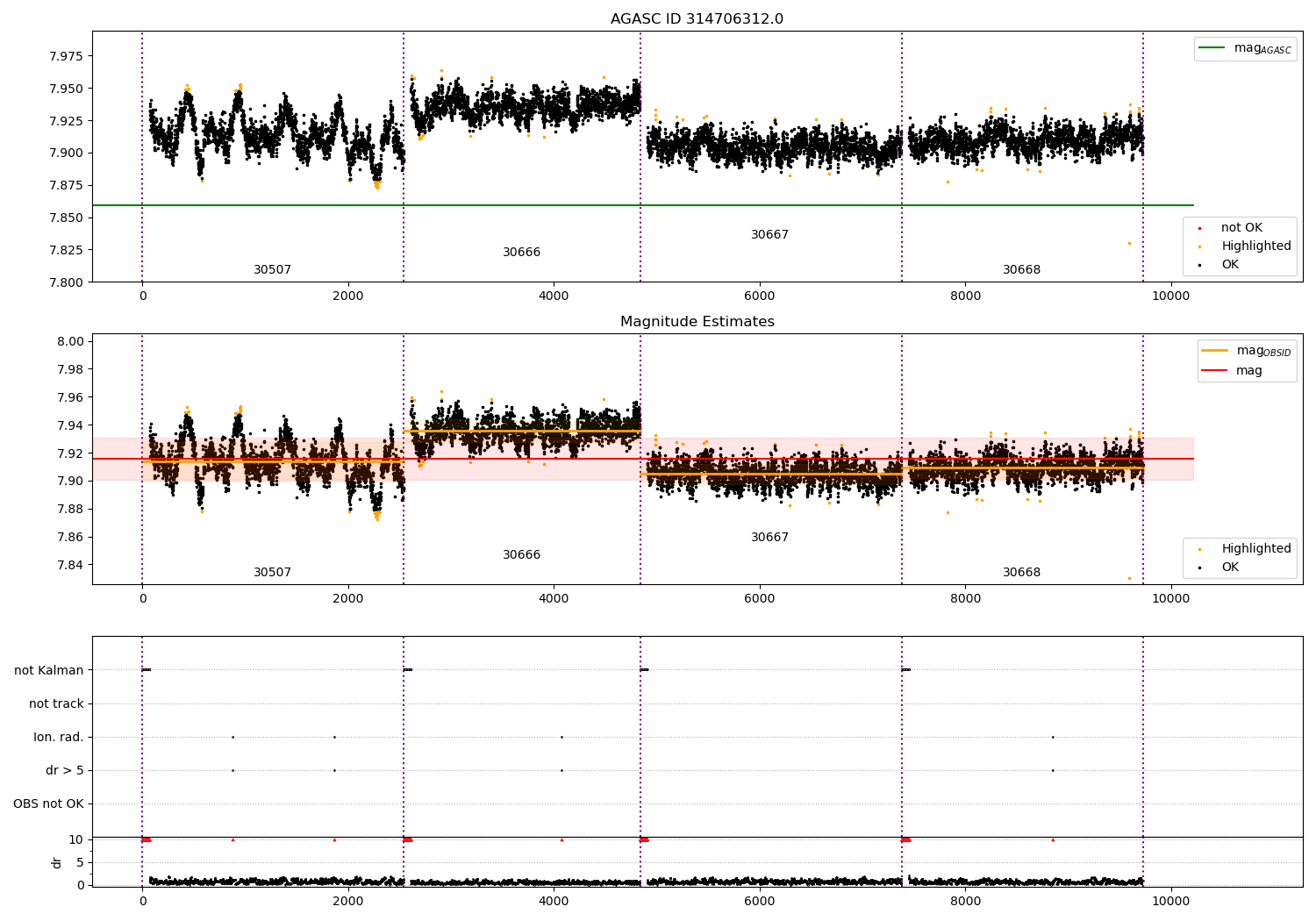Image resolution: width=1316 pixels, height=921 pixels.
Task: Click 'Highlighted' in the top plot legend
Action: click(1256, 246)
